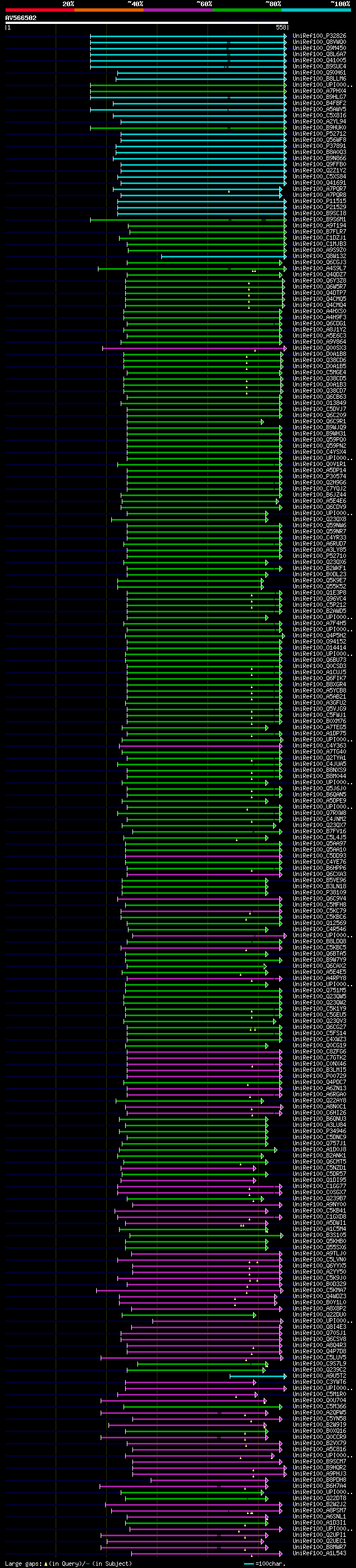Select hit UniRef100_Q6C9V4
Screen dimensions: 356x1568
[319, 898]
